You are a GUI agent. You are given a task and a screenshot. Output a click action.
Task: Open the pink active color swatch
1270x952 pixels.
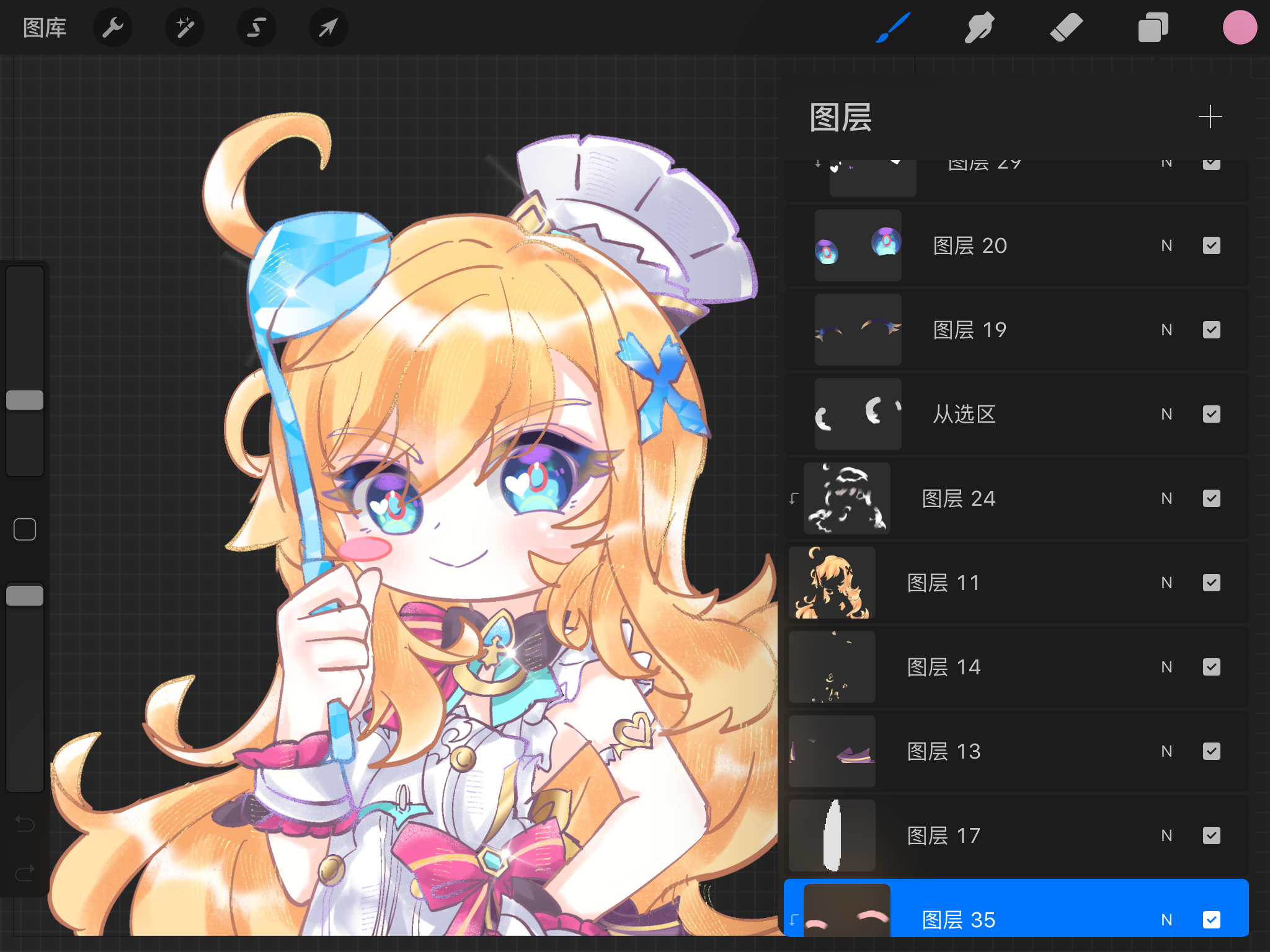pyautogui.click(x=1240, y=28)
